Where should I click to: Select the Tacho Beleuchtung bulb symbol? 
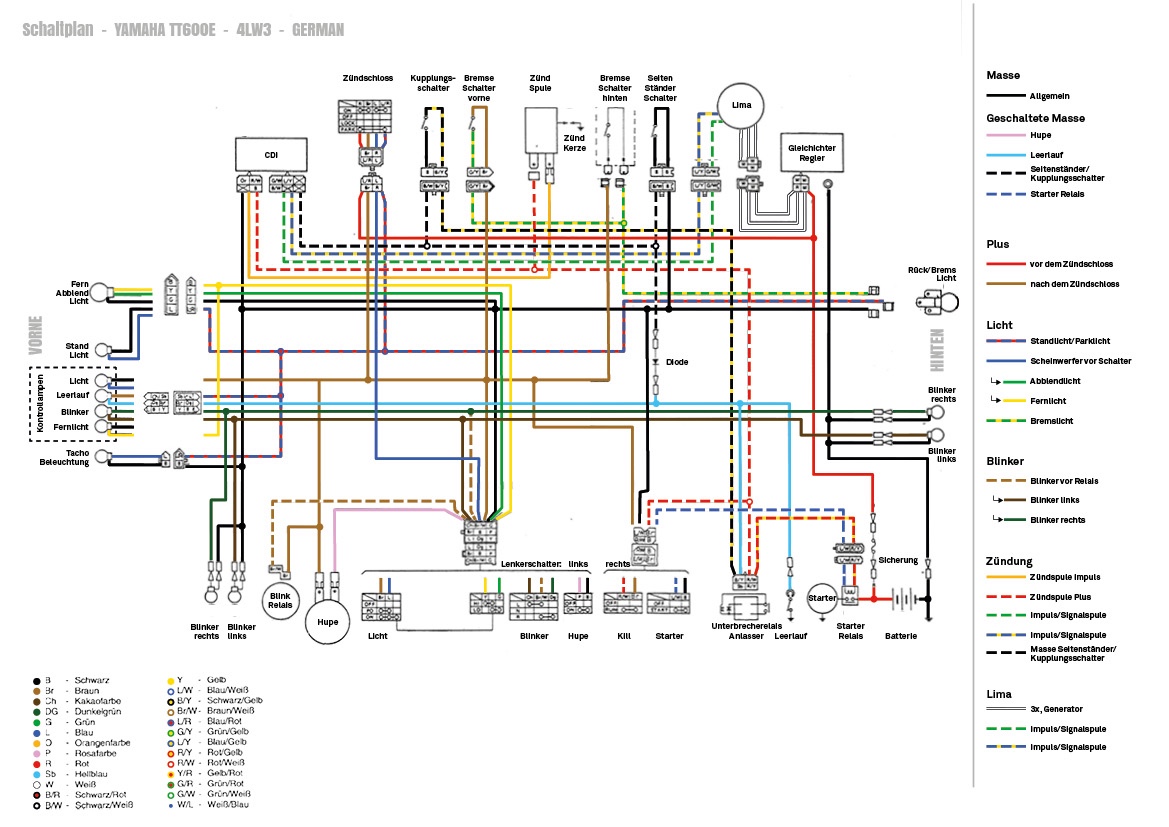(x=104, y=456)
